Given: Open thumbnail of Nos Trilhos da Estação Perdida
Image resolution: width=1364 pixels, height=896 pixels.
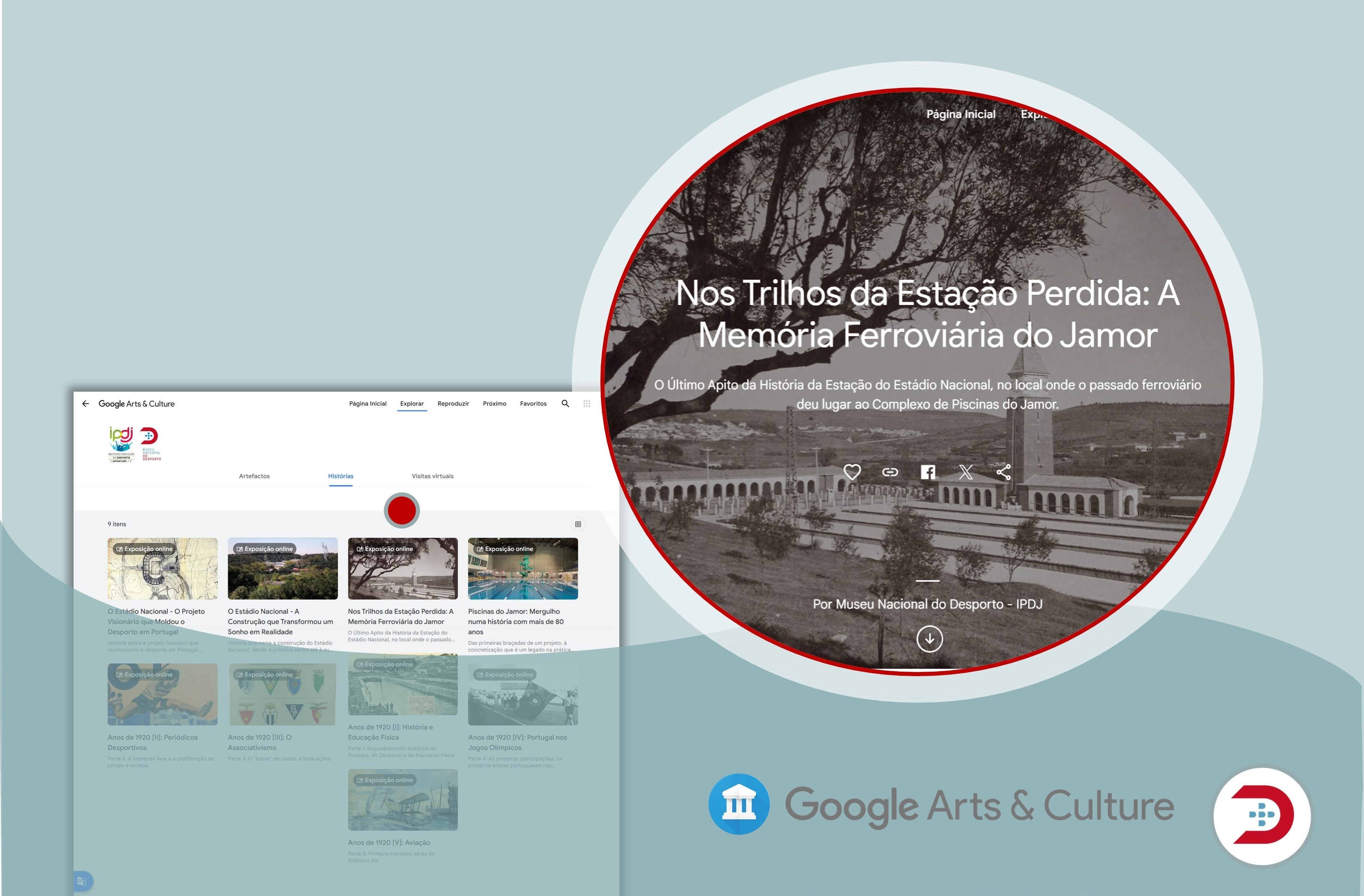Looking at the screenshot, I should [x=403, y=569].
